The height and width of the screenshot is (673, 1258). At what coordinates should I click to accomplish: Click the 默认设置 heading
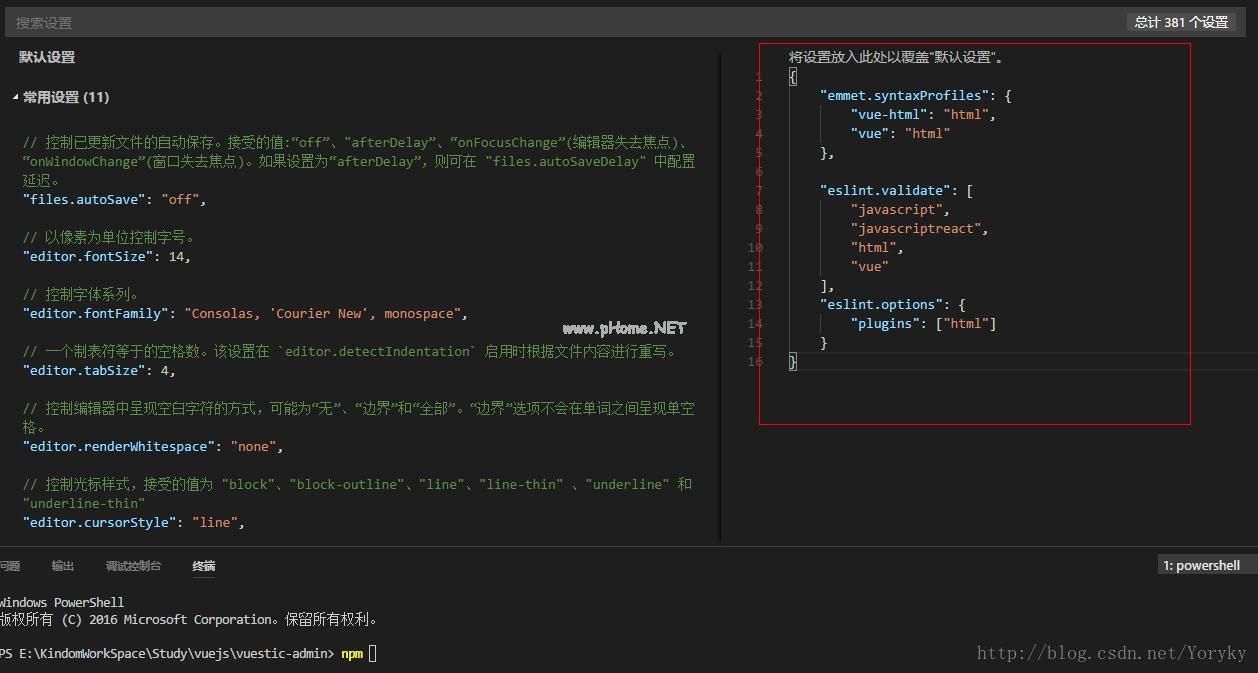pyautogui.click(x=47, y=57)
